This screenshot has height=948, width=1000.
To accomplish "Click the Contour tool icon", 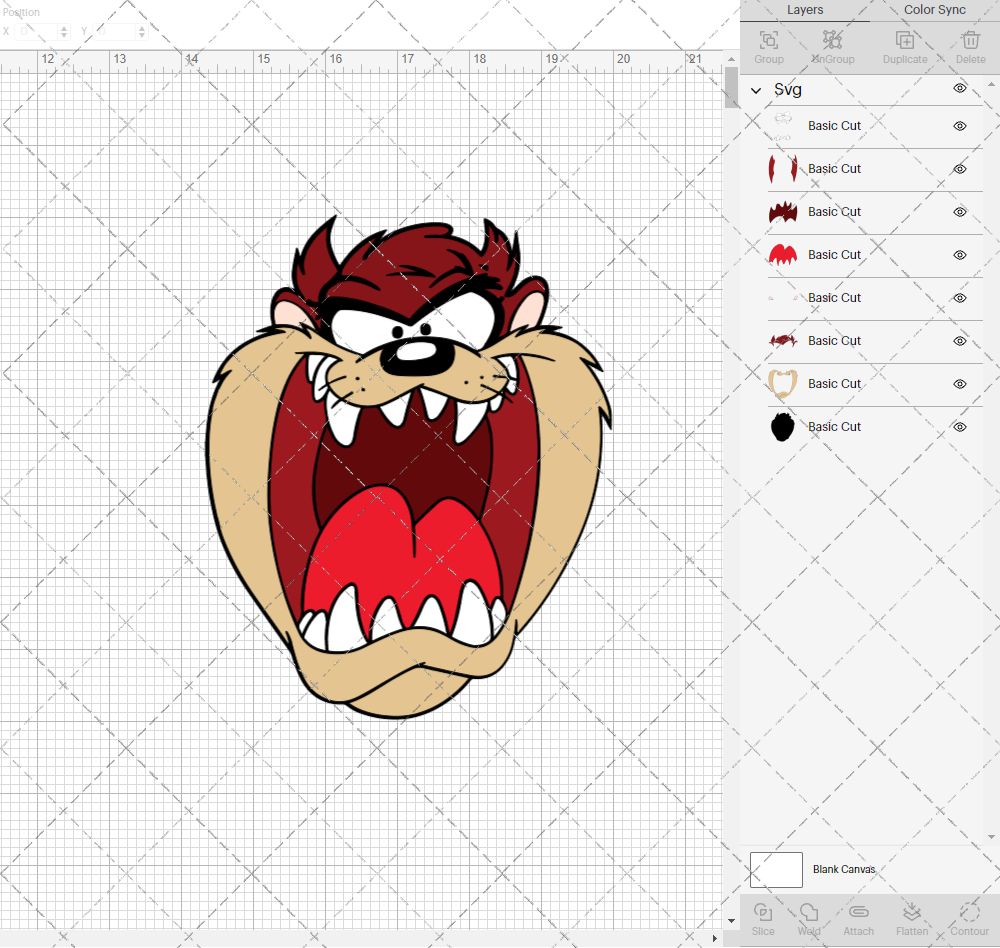I will coord(969,912).
